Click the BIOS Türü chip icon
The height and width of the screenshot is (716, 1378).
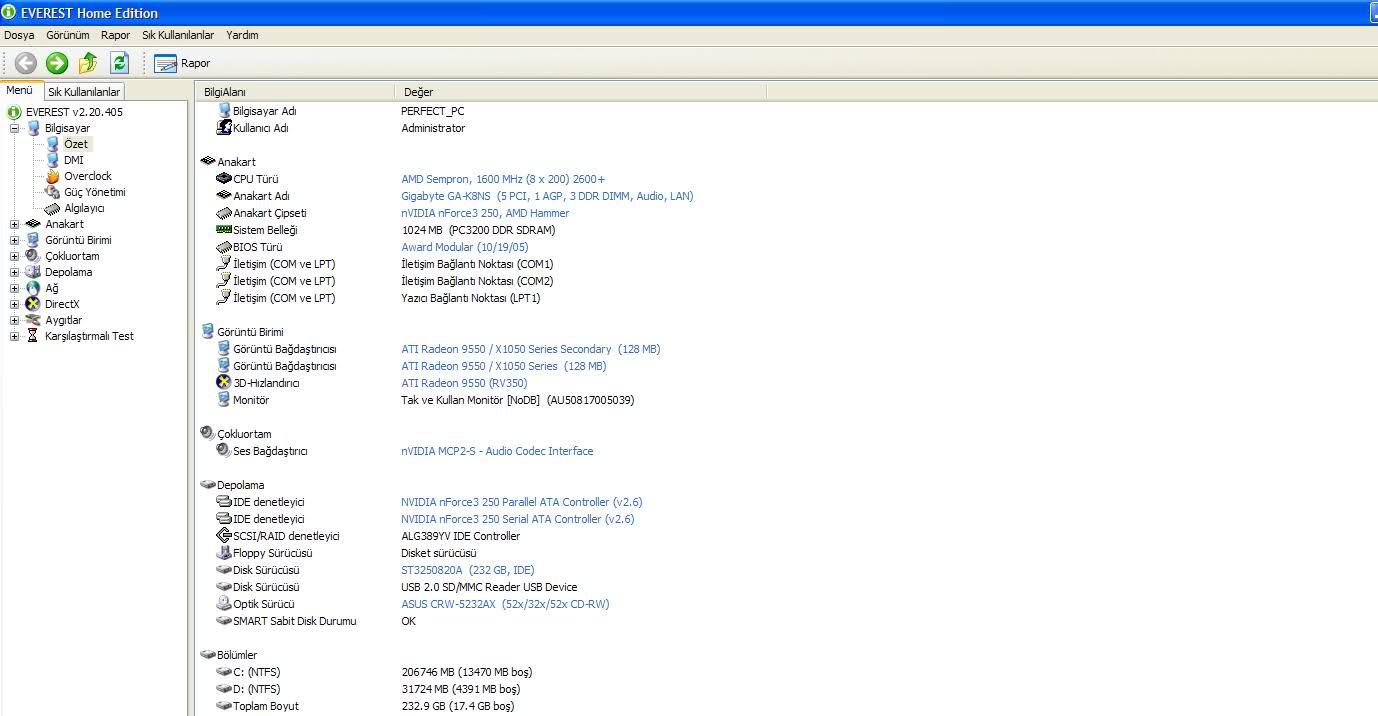tap(224, 247)
